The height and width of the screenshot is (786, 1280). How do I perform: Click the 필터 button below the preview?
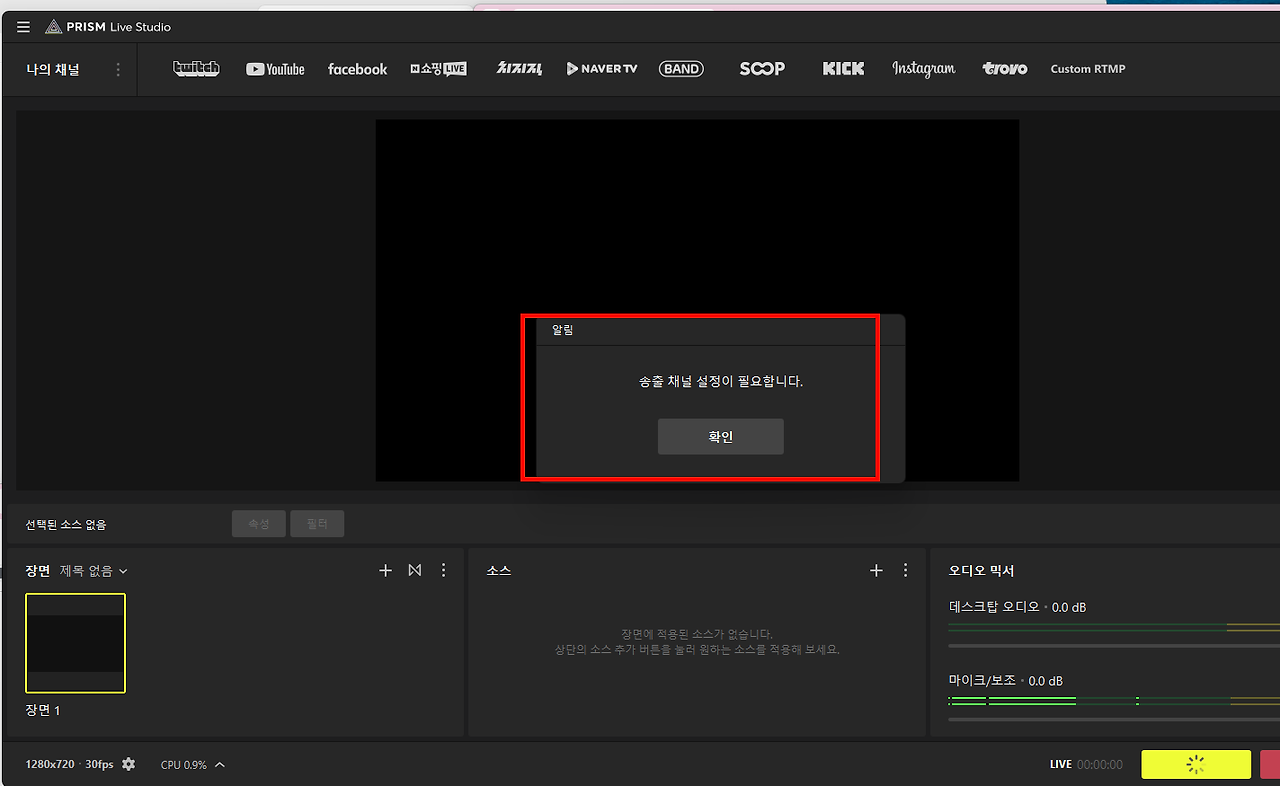(x=317, y=523)
